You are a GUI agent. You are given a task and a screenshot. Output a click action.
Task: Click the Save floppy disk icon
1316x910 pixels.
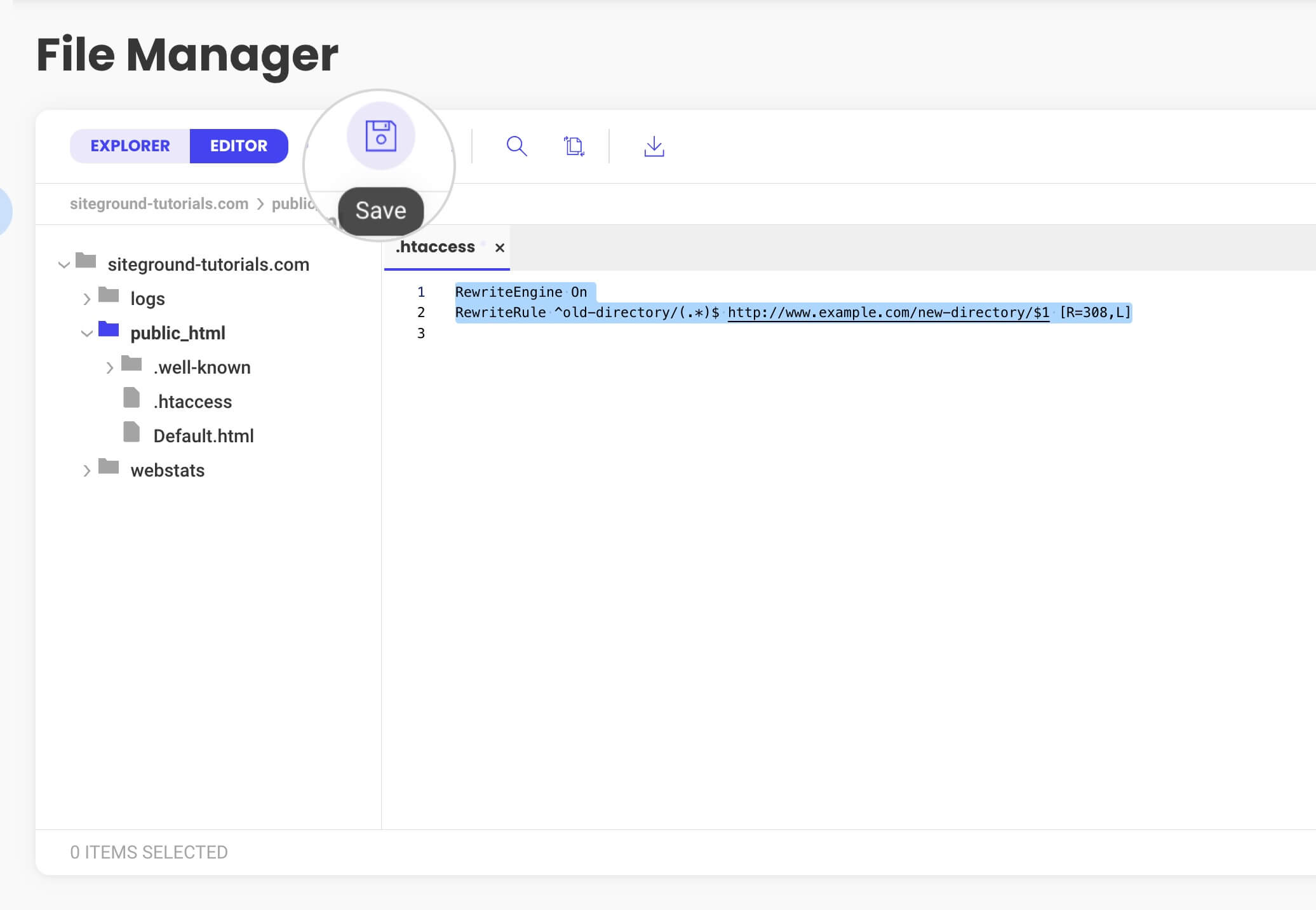tap(381, 135)
